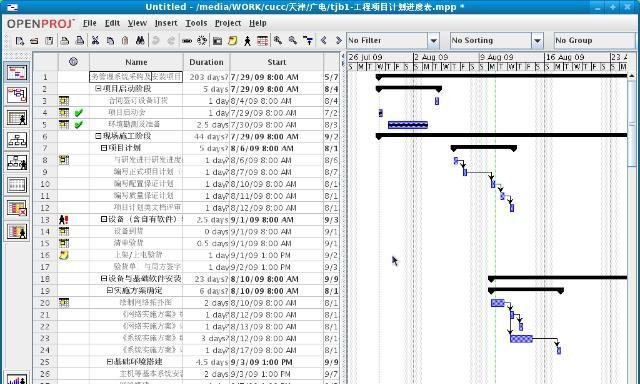The height and width of the screenshot is (384, 640).
Task: Click the Name column header
Action: (x=136, y=62)
